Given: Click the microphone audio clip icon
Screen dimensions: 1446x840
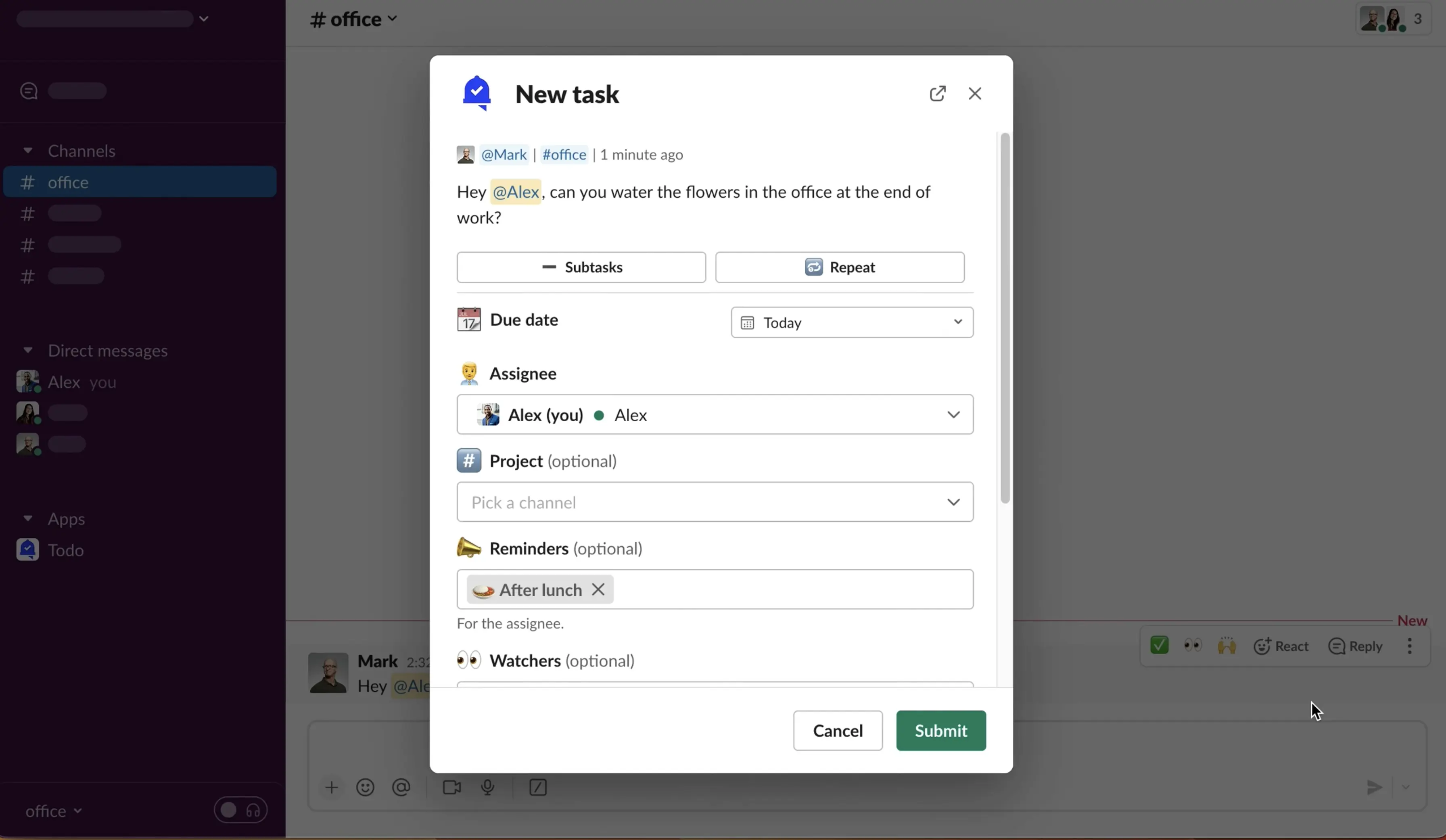Looking at the screenshot, I should click(488, 787).
